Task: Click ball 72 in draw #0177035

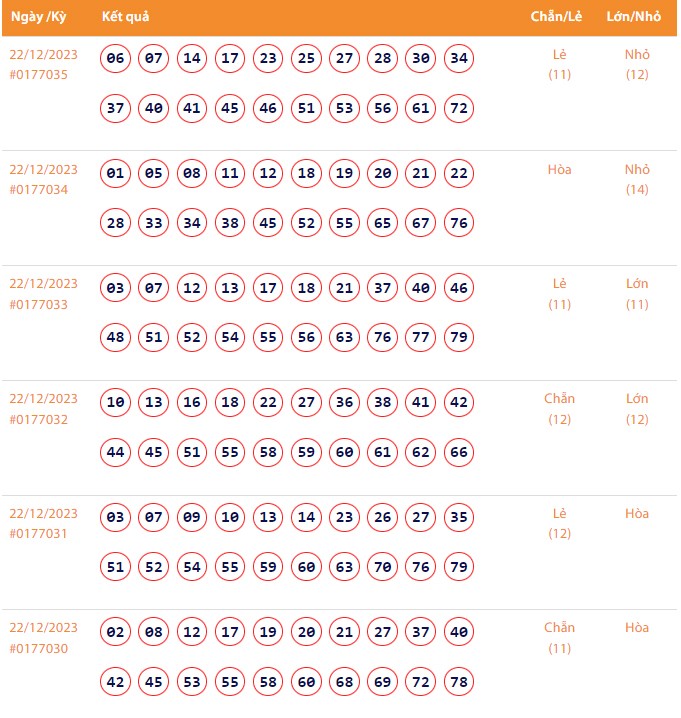Action: (x=459, y=108)
